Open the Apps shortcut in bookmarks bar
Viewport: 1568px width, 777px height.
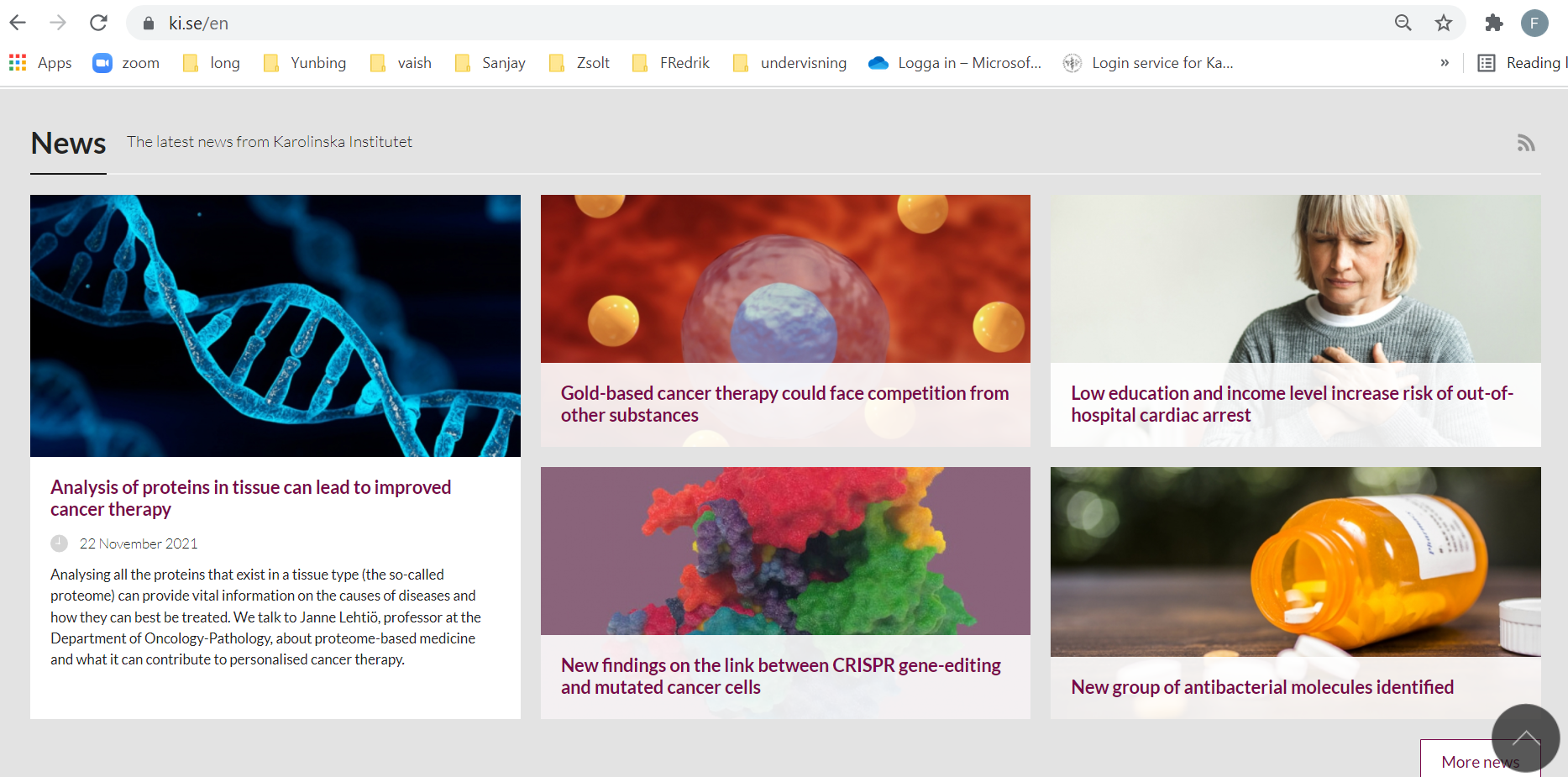40,63
